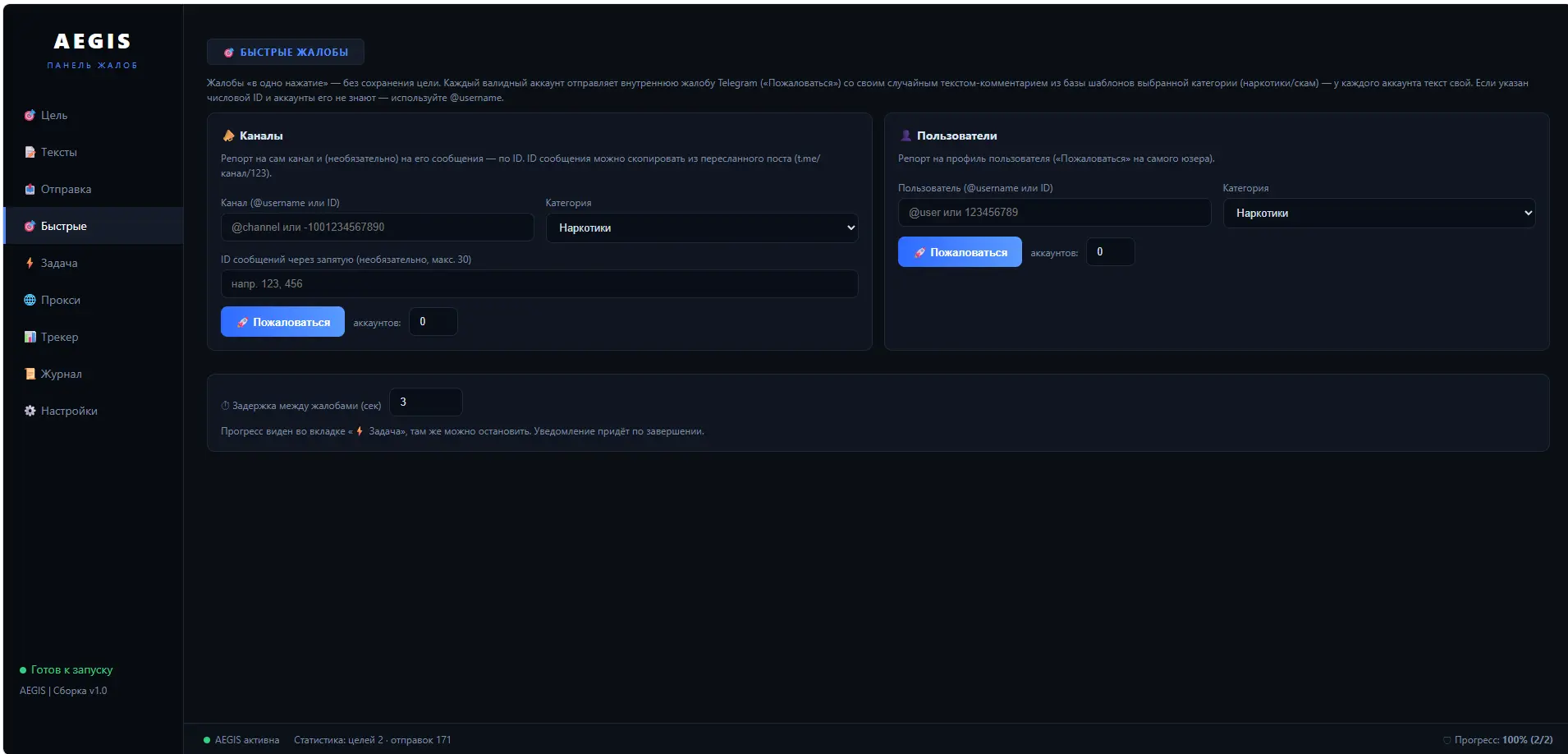Click Пожаловаться button in the Каналы panel
Viewport: 1568px width, 754px height.
(282, 322)
